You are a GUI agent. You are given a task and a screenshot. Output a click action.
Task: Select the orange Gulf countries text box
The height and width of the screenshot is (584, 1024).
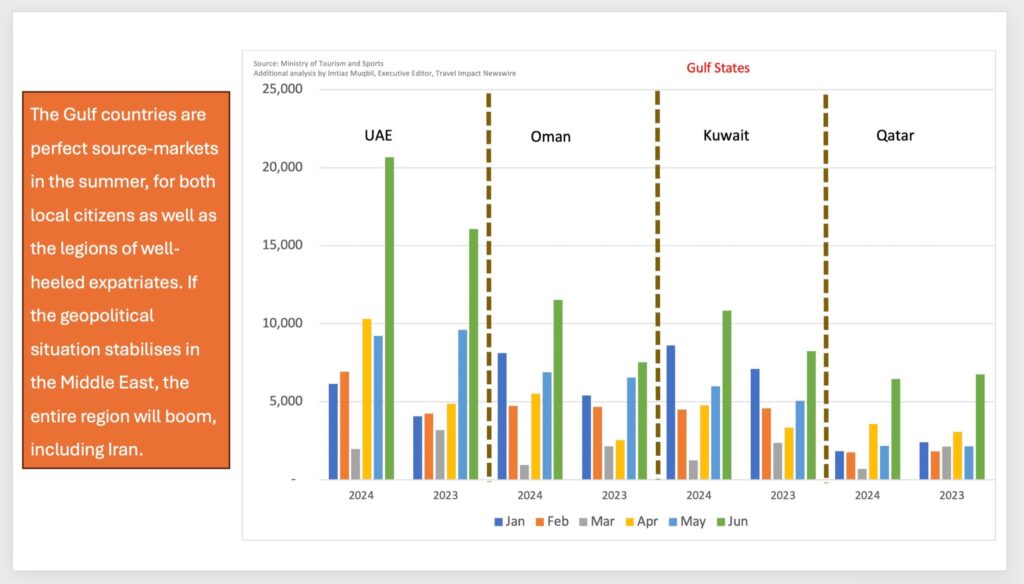point(126,280)
